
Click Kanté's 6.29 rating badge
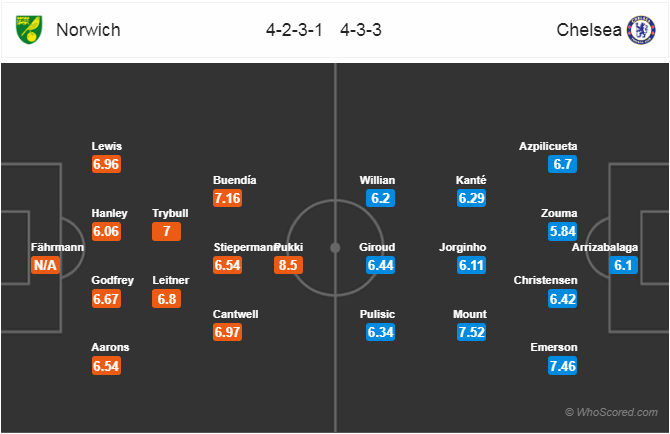tap(471, 198)
